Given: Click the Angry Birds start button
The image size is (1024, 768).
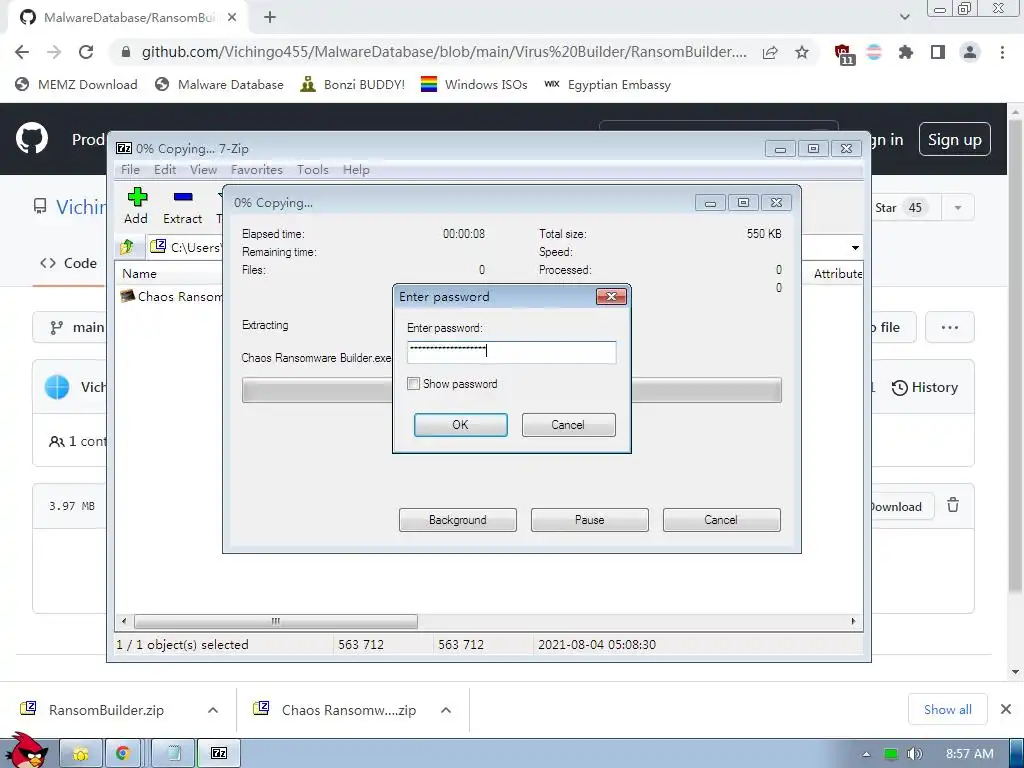Looking at the screenshot, I should coord(25,751).
